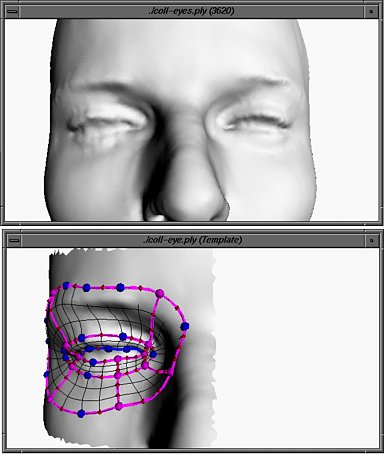Image resolution: width=384 pixels, height=455 pixels.
Task: Click empty area right of template mesh
Action: coord(297,347)
